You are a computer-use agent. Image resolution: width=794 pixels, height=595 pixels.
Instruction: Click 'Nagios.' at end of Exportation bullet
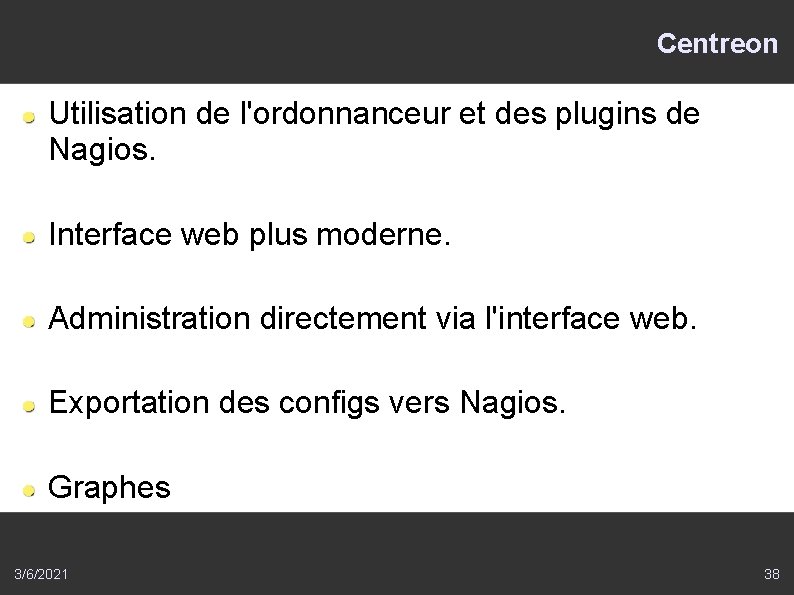(x=514, y=404)
